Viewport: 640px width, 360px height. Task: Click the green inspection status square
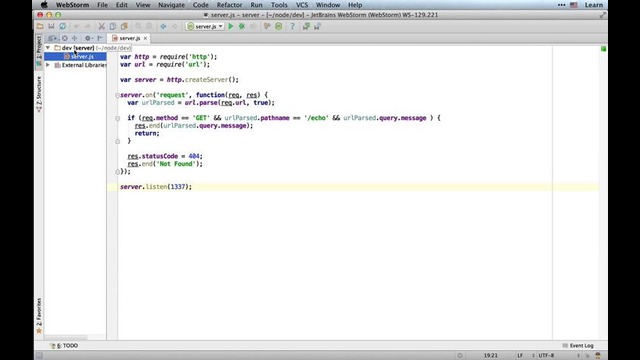(x=604, y=49)
